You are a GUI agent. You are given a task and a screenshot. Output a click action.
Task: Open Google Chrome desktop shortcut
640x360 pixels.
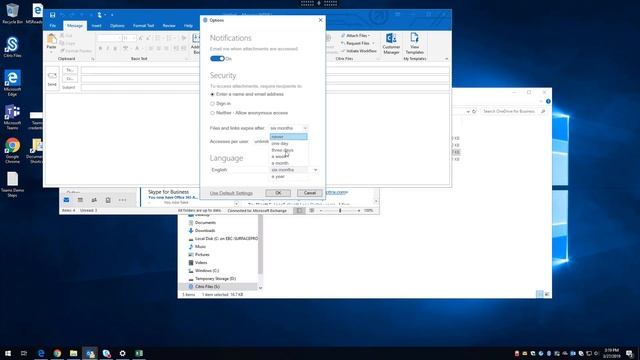[12, 151]
